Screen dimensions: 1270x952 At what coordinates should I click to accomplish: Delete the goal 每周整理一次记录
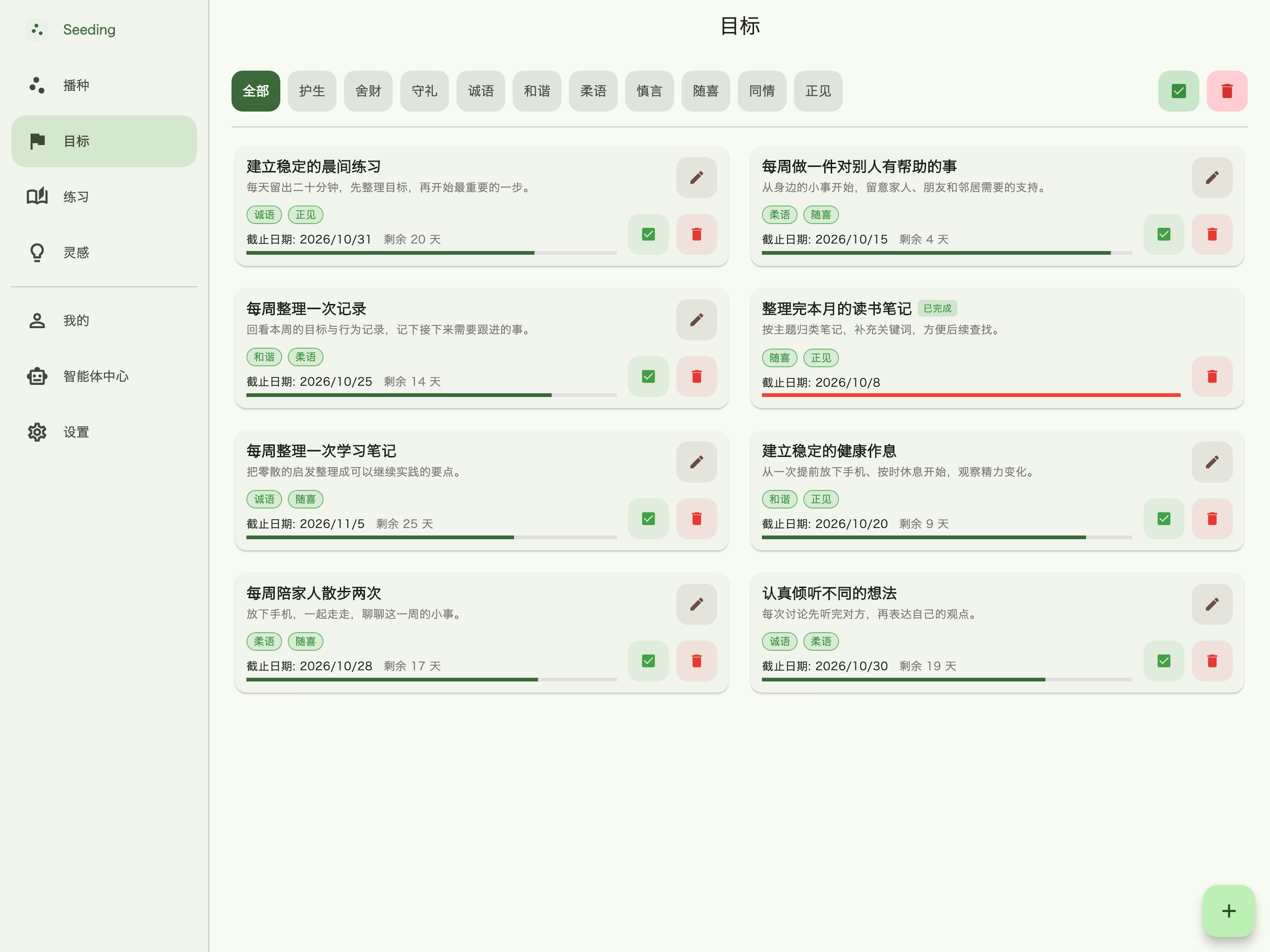[x=696, y=377]
